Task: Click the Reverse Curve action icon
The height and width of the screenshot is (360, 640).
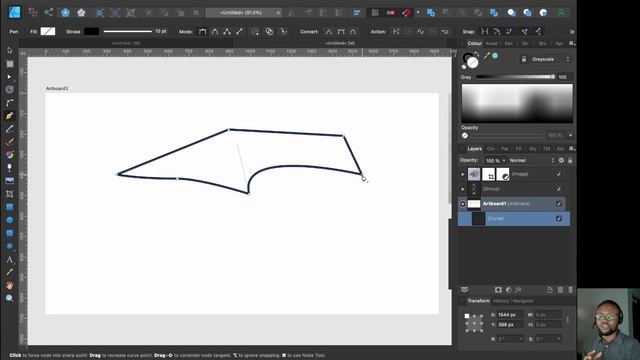Action: point(445,31)
